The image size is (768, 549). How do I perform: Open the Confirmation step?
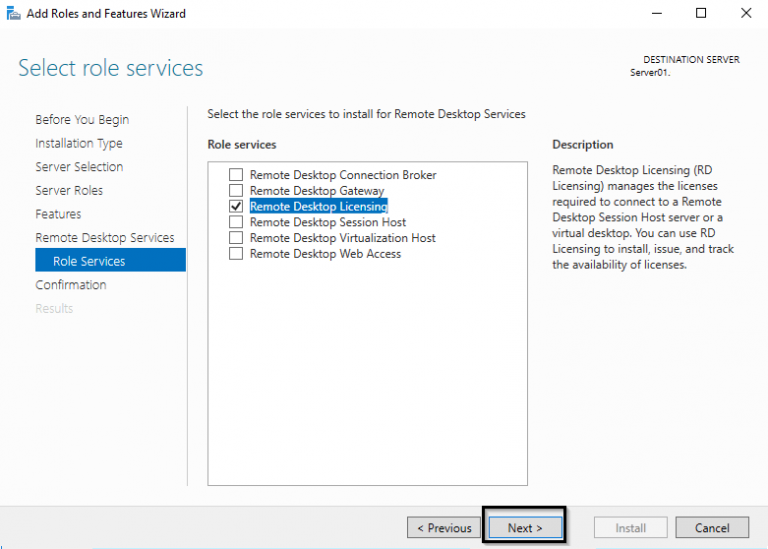pos(71,285)
